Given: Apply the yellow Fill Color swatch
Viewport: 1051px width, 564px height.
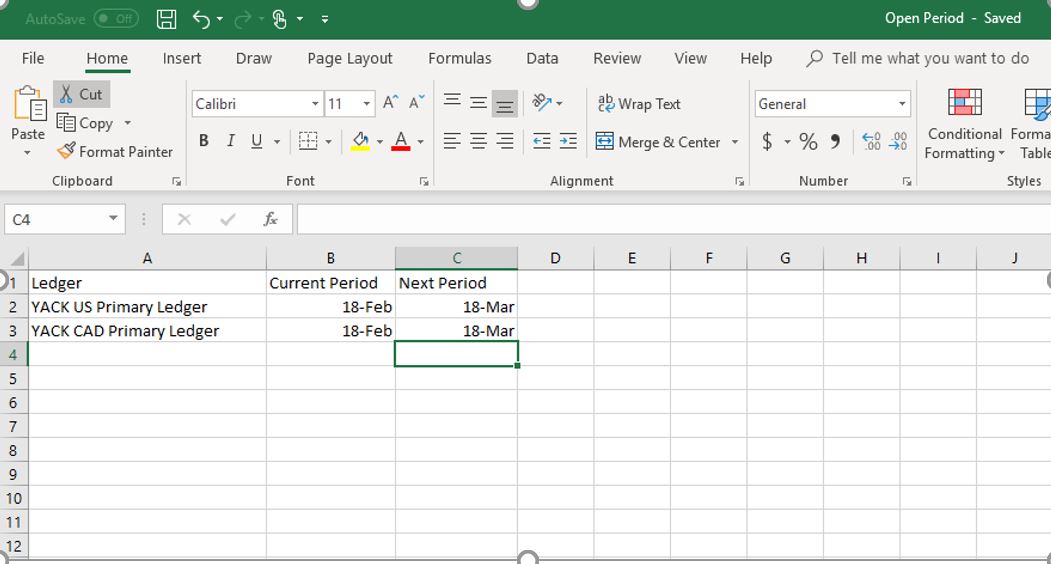Looking at the screenshot, I should pos(361,142).
